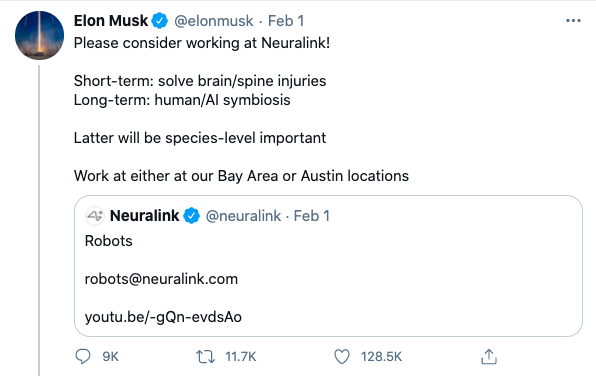Click the 11.7K retweets count
This screenshot has width=596, height=376.
tap(241, 357)
